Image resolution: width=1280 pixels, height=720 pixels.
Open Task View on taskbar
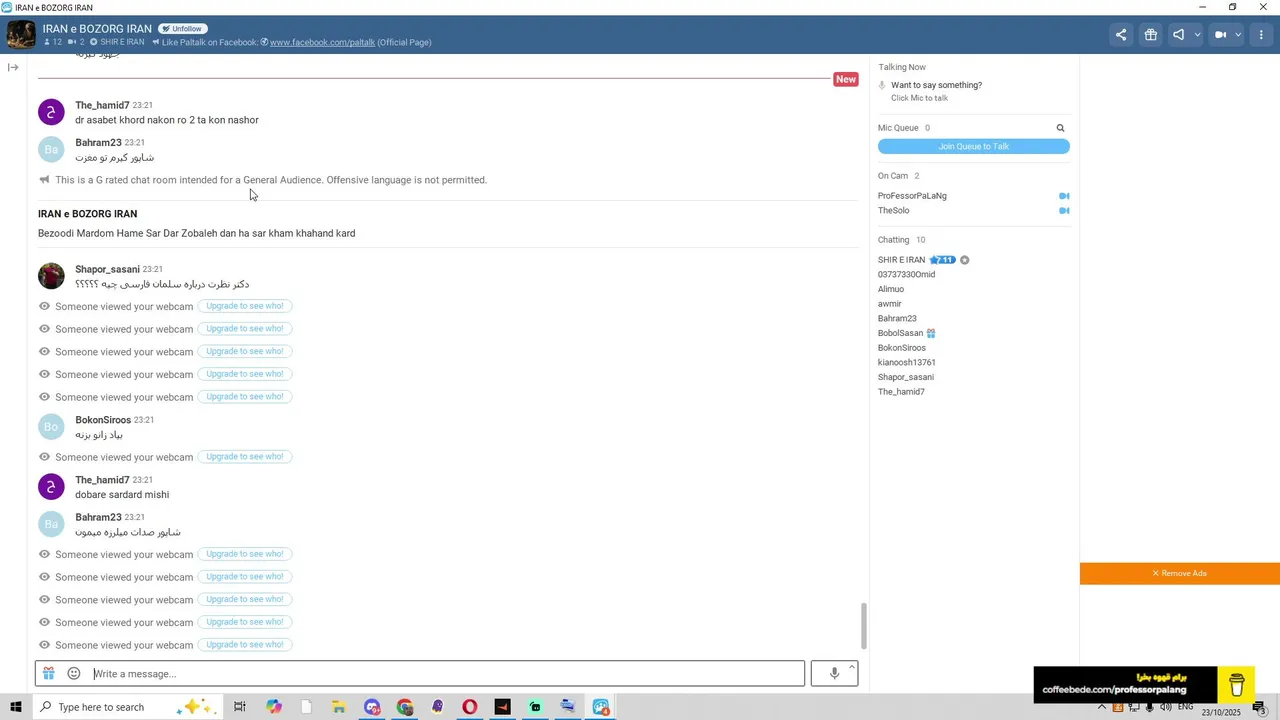click(240, 707)
